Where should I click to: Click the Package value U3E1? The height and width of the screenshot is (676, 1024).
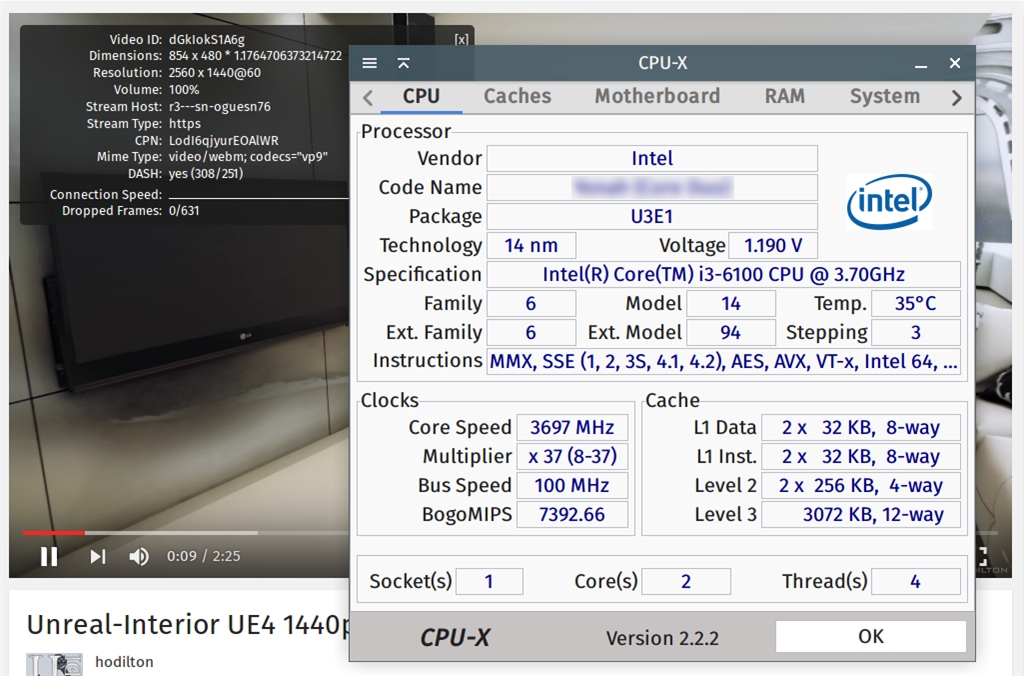click(x=652, y=216)
